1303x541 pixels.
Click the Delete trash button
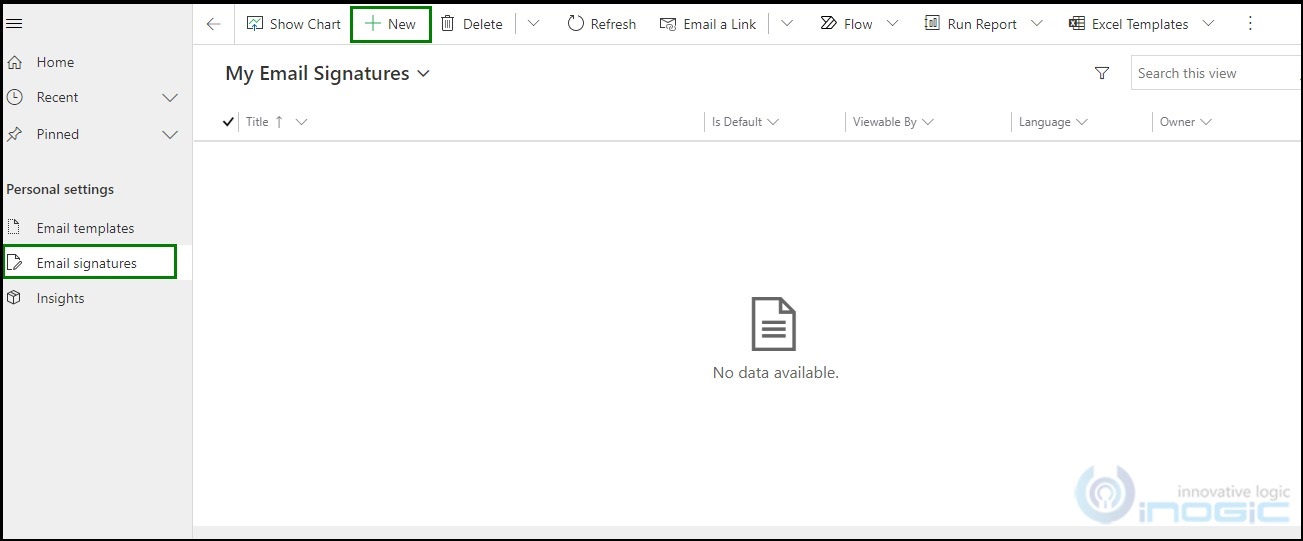click(x=471, y=24)
